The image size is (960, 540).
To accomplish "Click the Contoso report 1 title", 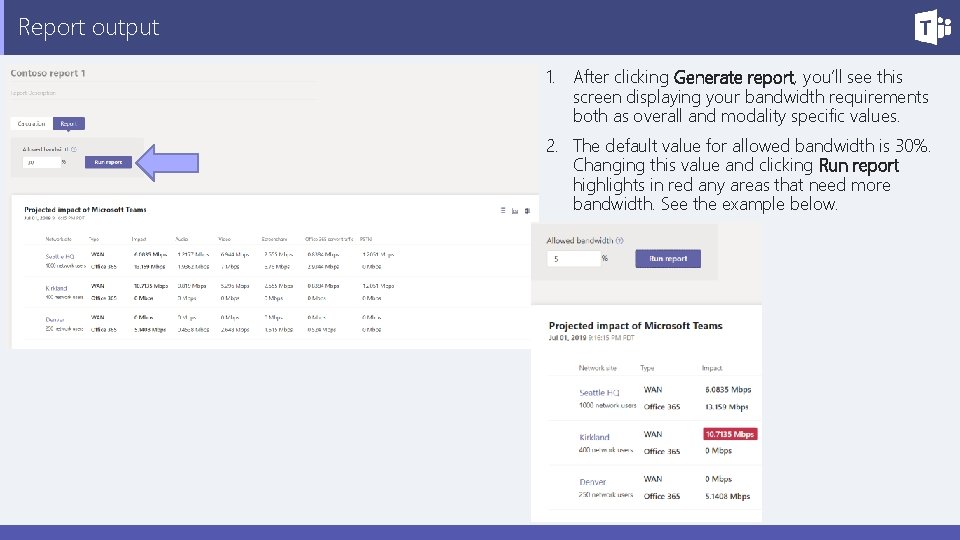I will pyautogui.click(x=48, y=73).
